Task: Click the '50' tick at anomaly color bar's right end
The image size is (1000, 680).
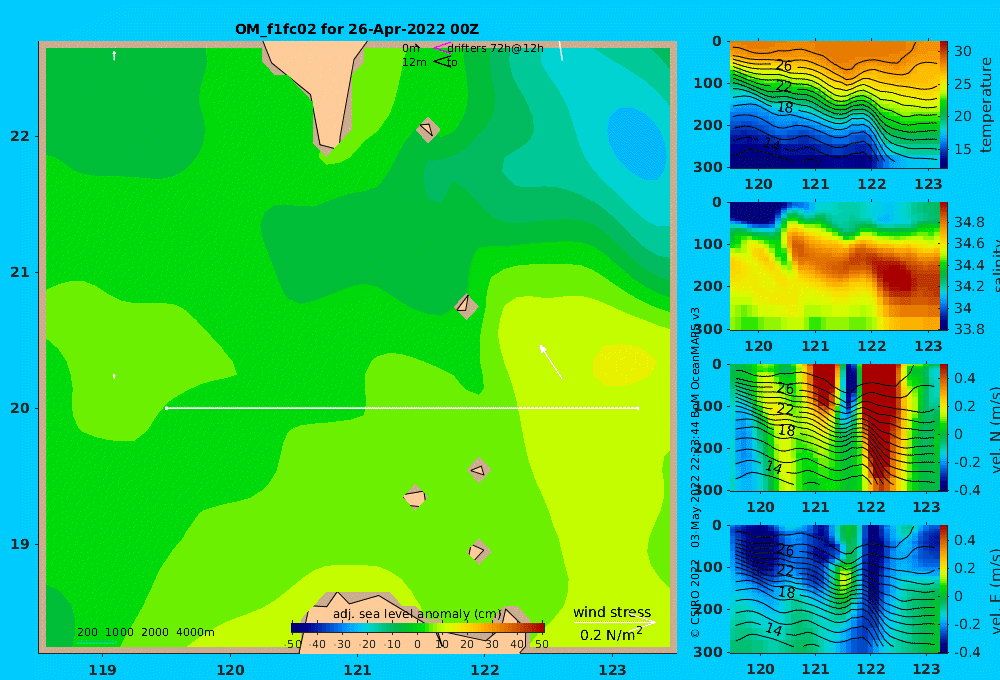Action: pos(541,644)
